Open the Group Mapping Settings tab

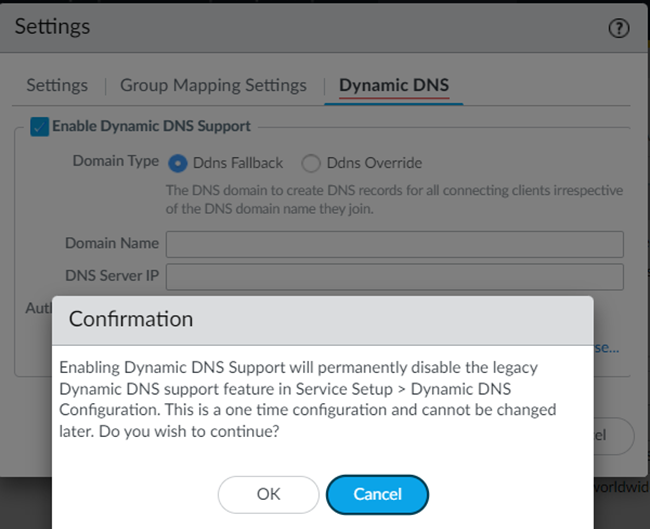pos(213,85)
